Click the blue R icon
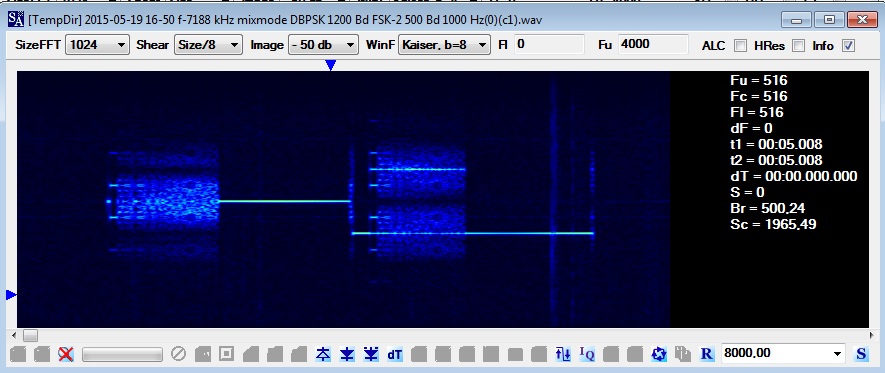 pos(707,354)
